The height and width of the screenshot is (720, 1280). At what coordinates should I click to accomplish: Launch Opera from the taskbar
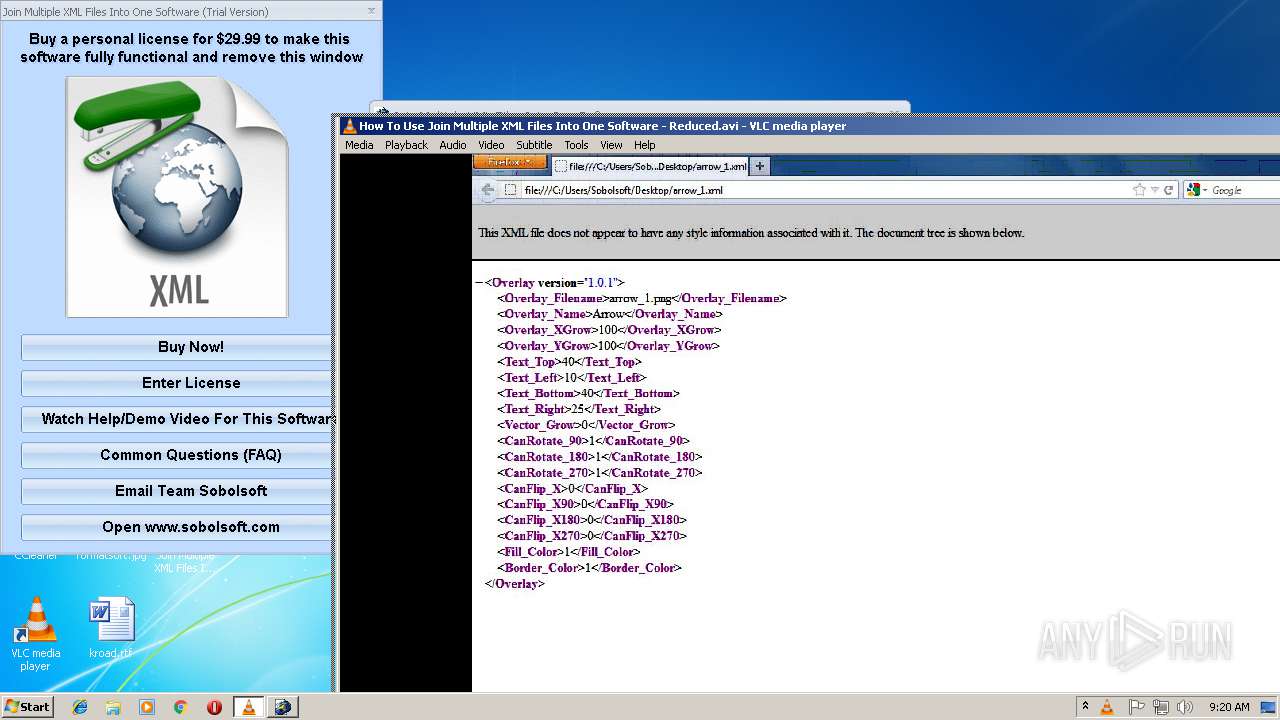214,707
